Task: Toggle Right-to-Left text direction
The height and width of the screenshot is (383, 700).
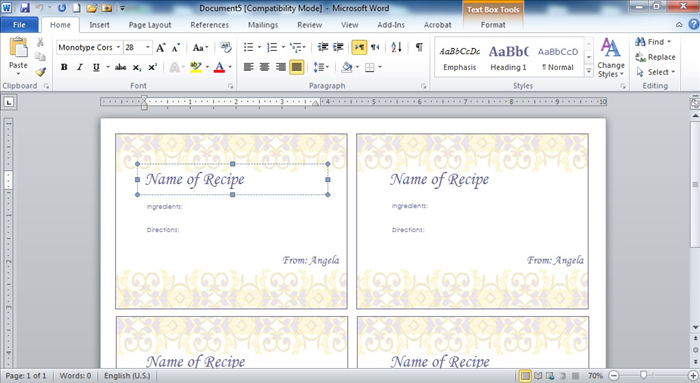Action: 375,47
